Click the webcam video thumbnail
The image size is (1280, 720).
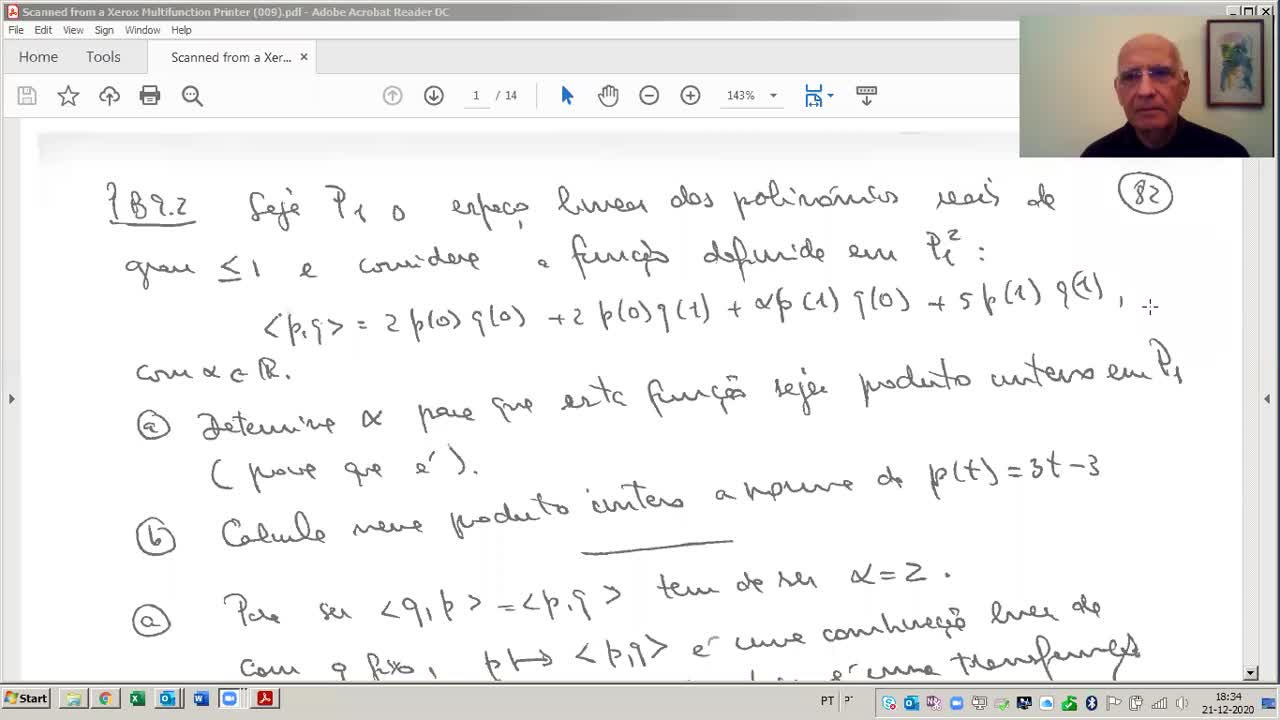pyautogui.click(x=1148, y=87)
